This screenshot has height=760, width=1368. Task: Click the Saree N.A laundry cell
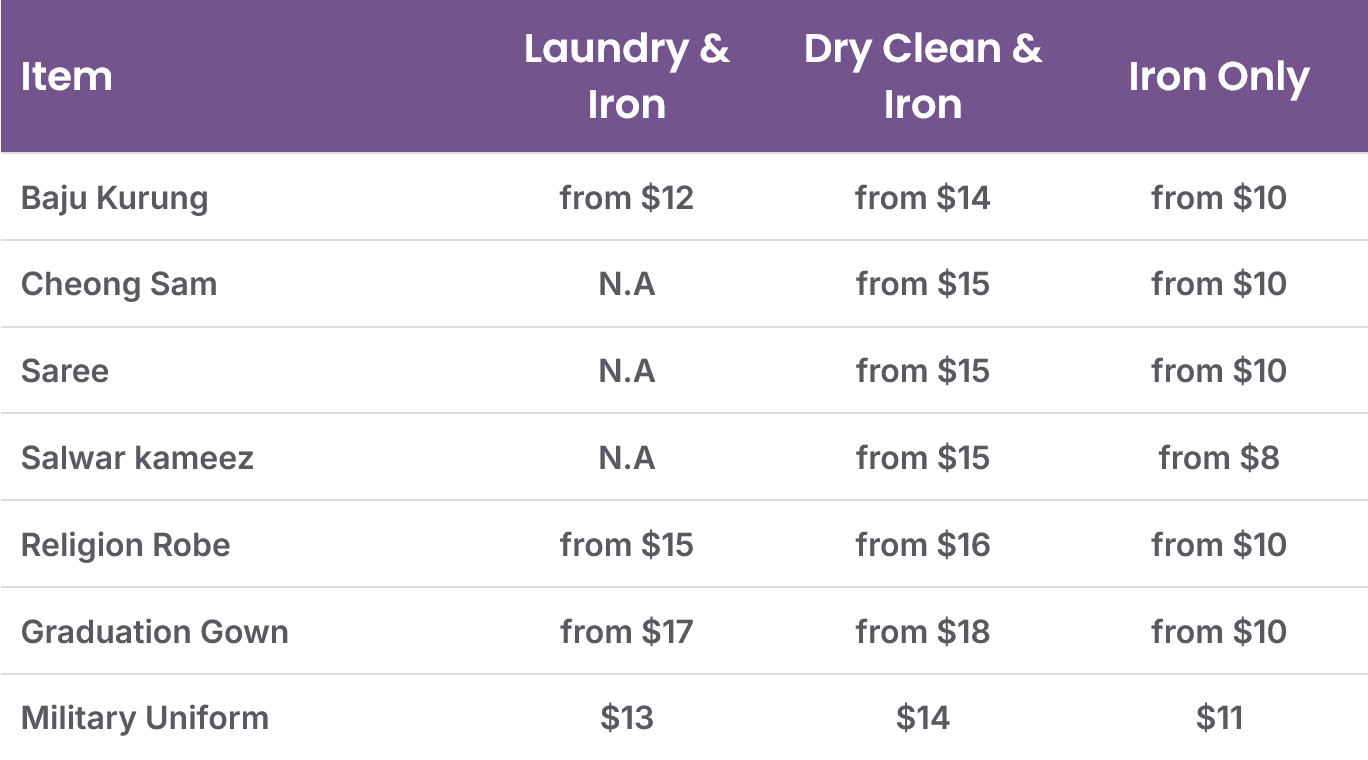(627, 371)
